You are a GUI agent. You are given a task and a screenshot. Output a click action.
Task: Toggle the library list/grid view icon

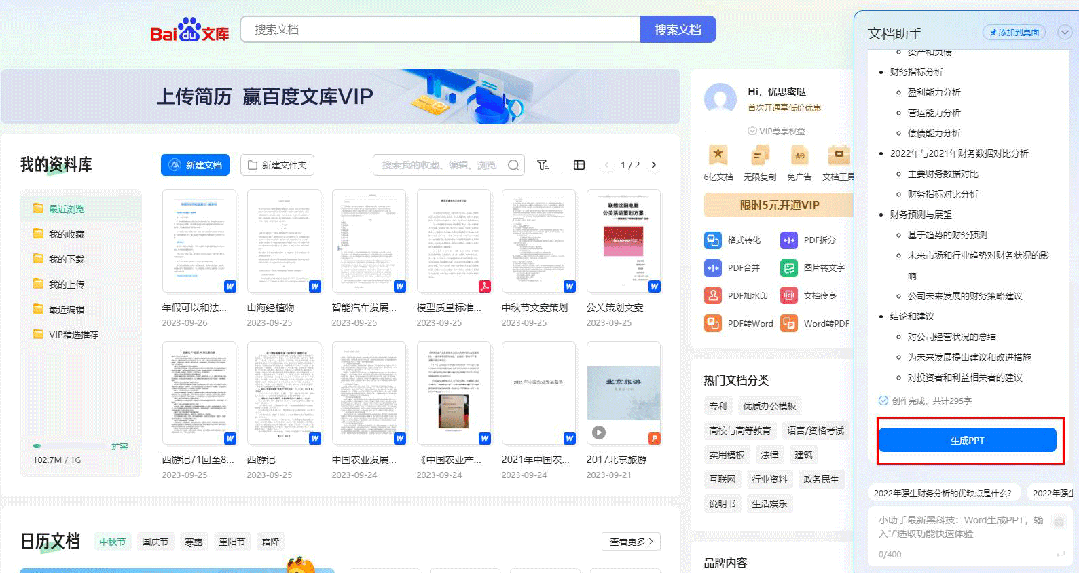click(x=579, y=165)
